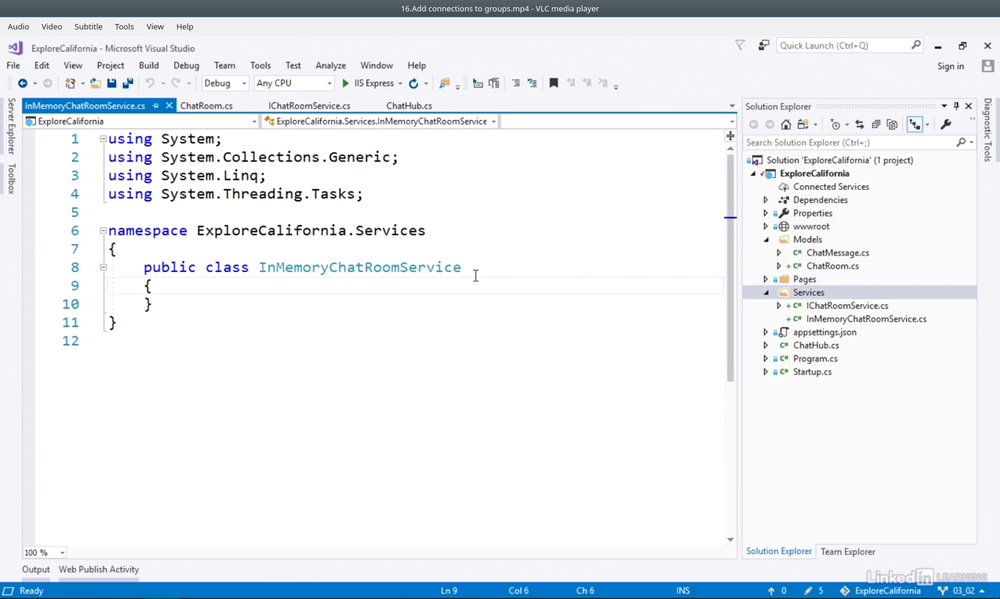Open the Analyze menu
Screen dimensions: 1000x599
click(x=330, y=66)
